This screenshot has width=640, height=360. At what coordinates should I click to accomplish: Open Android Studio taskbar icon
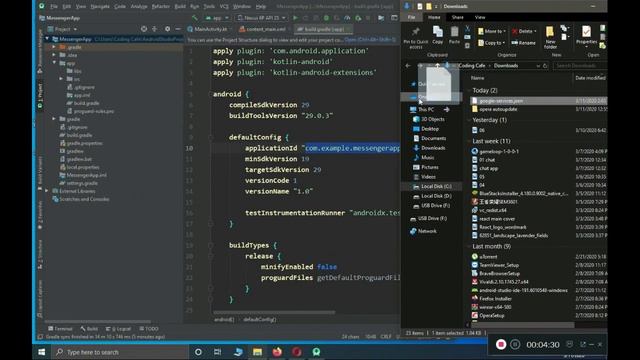click(316, 352)
